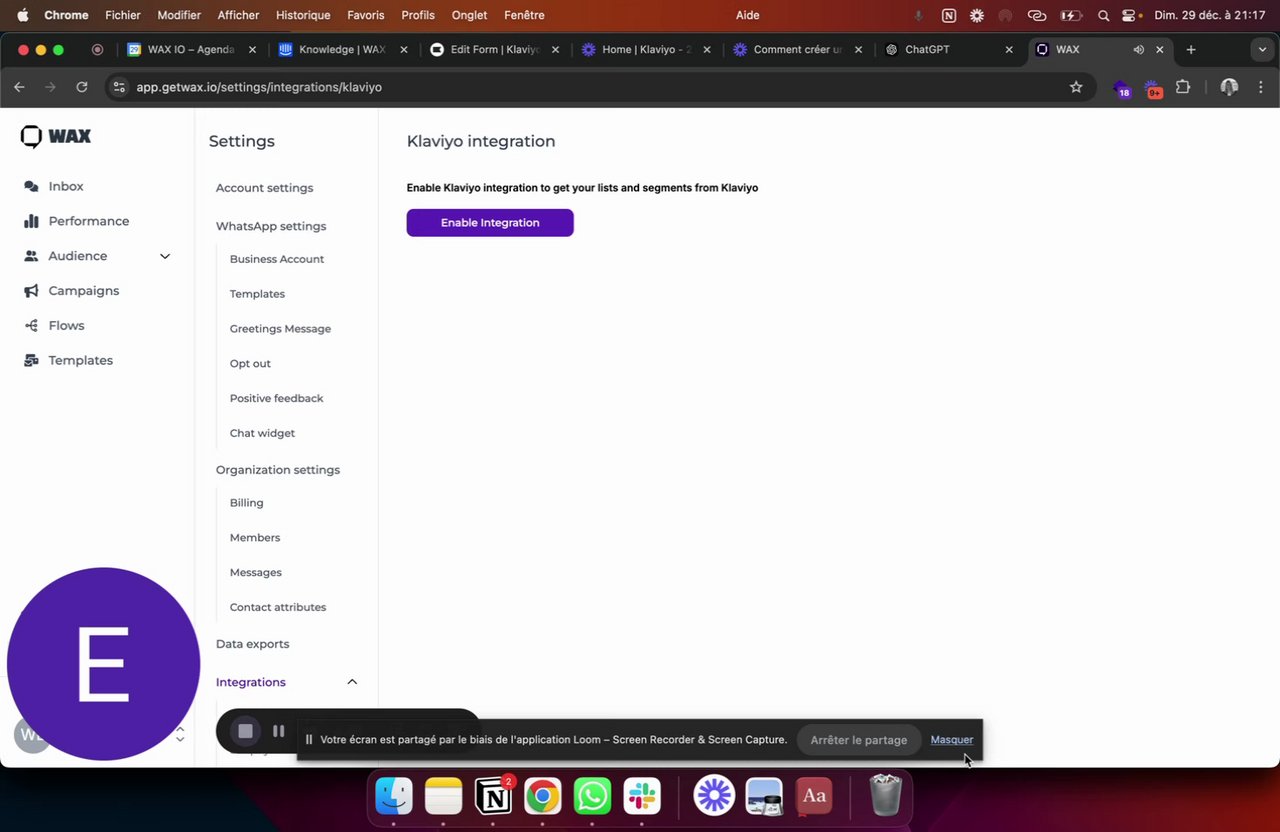1280x832 pixels.
Task: Click the Loom camera bubble avatar
Action: (103, 664)
